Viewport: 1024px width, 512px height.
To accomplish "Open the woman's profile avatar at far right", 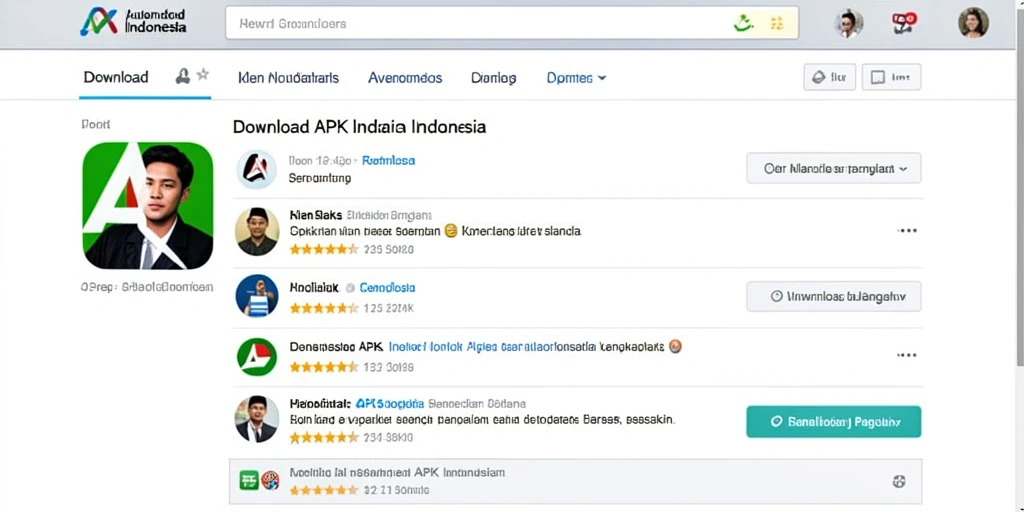I will click(x=973, y=23).
